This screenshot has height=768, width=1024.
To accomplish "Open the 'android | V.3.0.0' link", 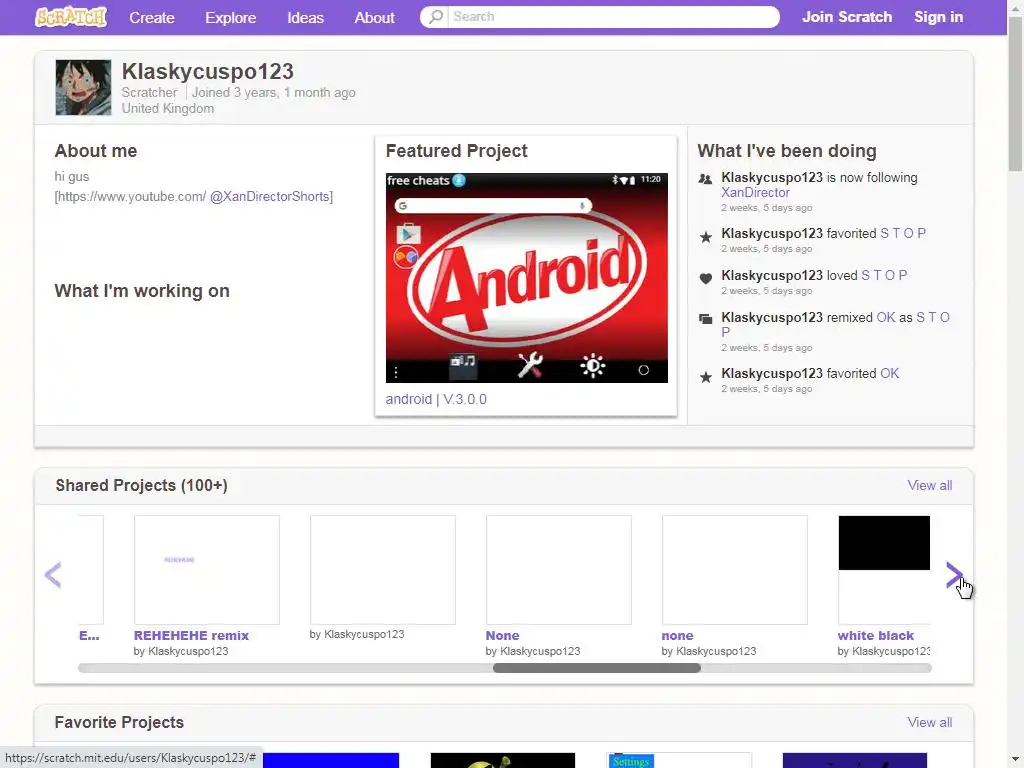I will [x=436, y=399].
